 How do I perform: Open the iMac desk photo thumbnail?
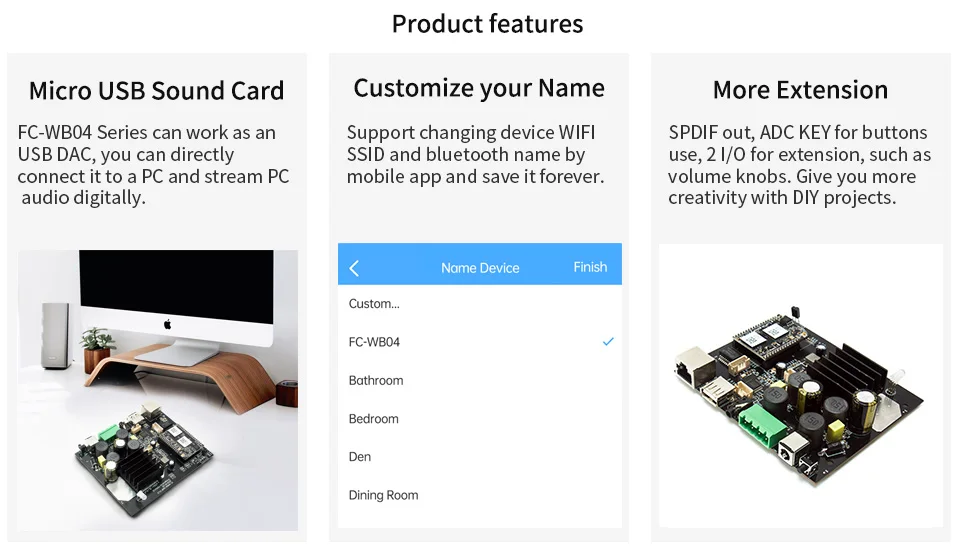(158, 390)
